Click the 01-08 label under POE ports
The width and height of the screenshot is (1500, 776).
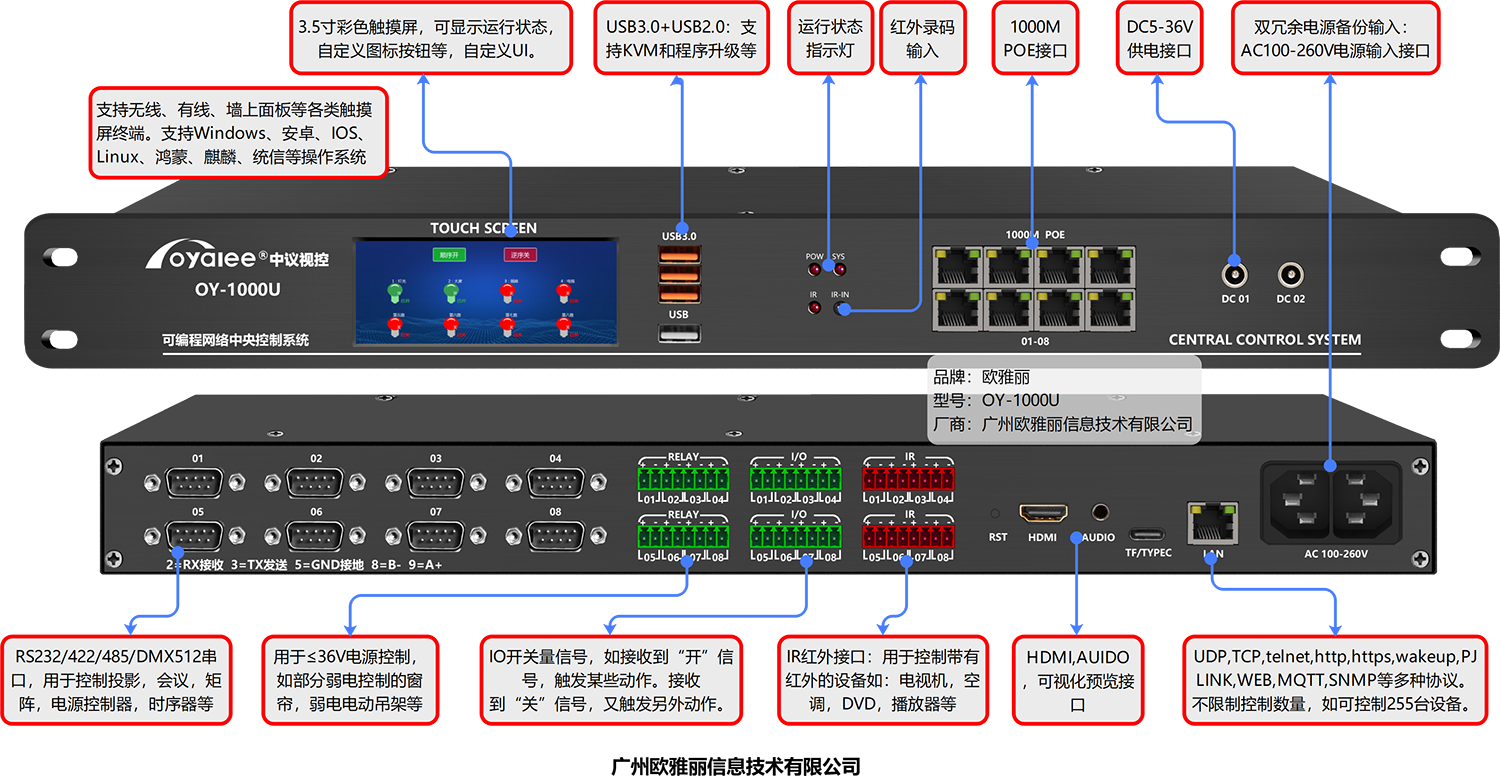[x=1034, y=342]
